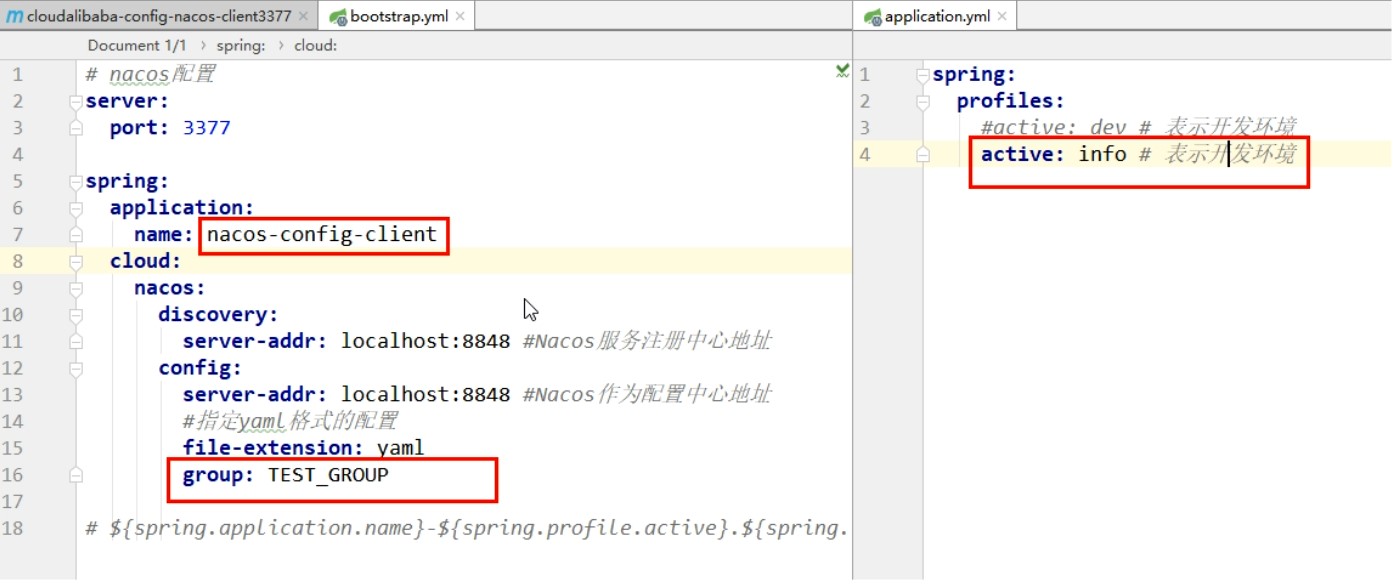Viewport: 1395px width, 587px height.
Task: Click the 'config:' key on line 12
Action: pyautogui.click(x=200, y=368)
